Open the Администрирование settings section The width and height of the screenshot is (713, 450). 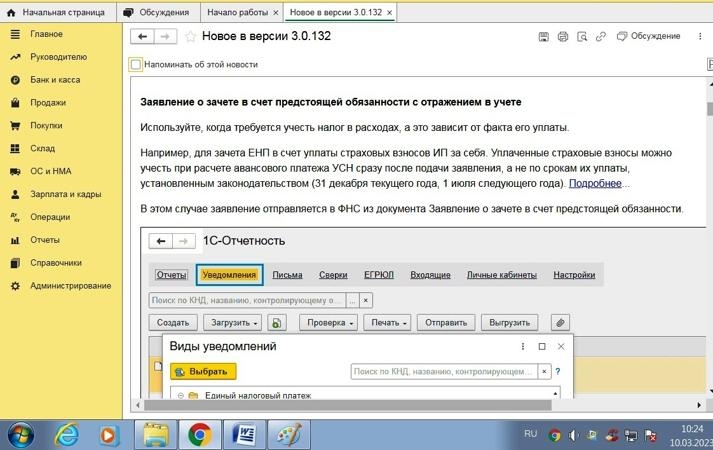[70, 286]
